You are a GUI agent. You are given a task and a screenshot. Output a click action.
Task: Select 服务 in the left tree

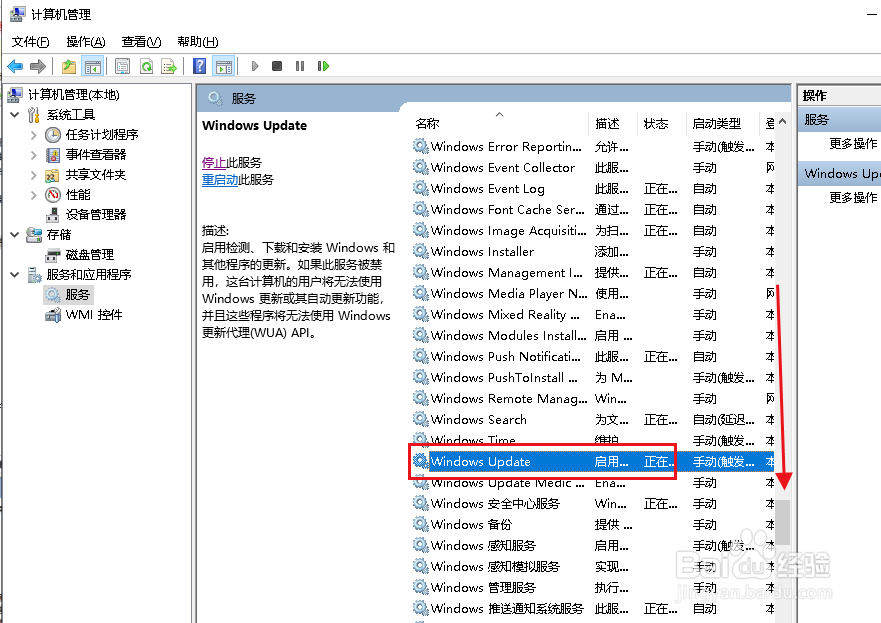pos(77,294)
